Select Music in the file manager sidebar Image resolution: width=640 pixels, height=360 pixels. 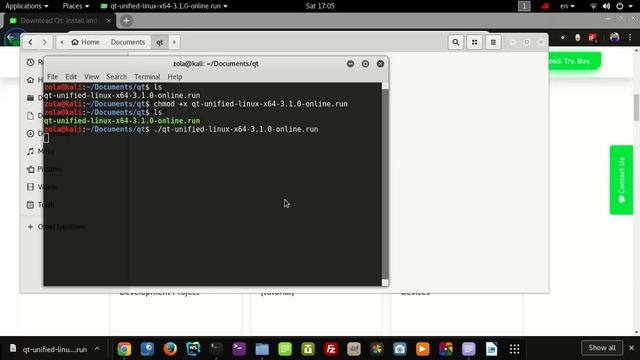[x=40, y=151]
